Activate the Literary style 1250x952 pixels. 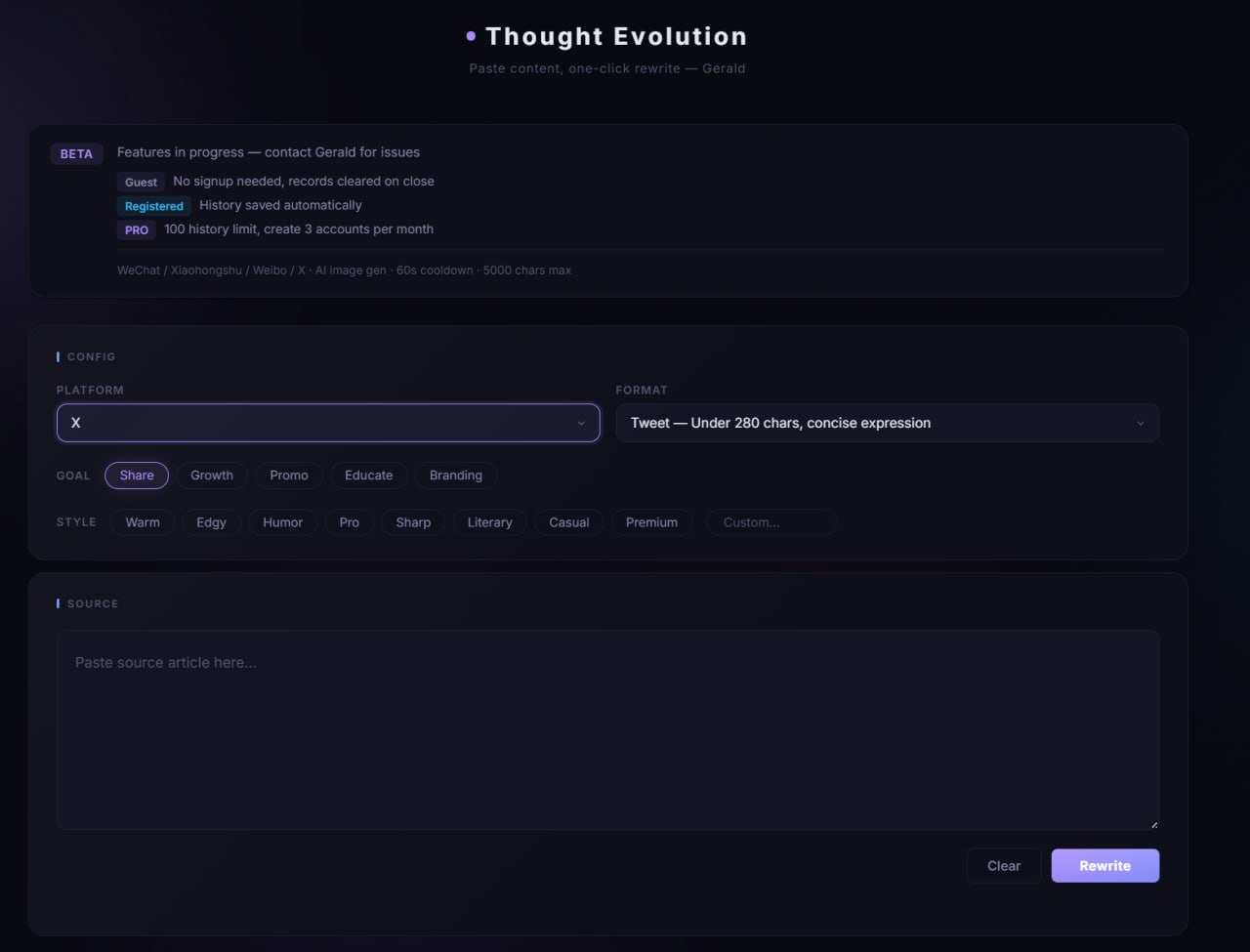(489, 522)
